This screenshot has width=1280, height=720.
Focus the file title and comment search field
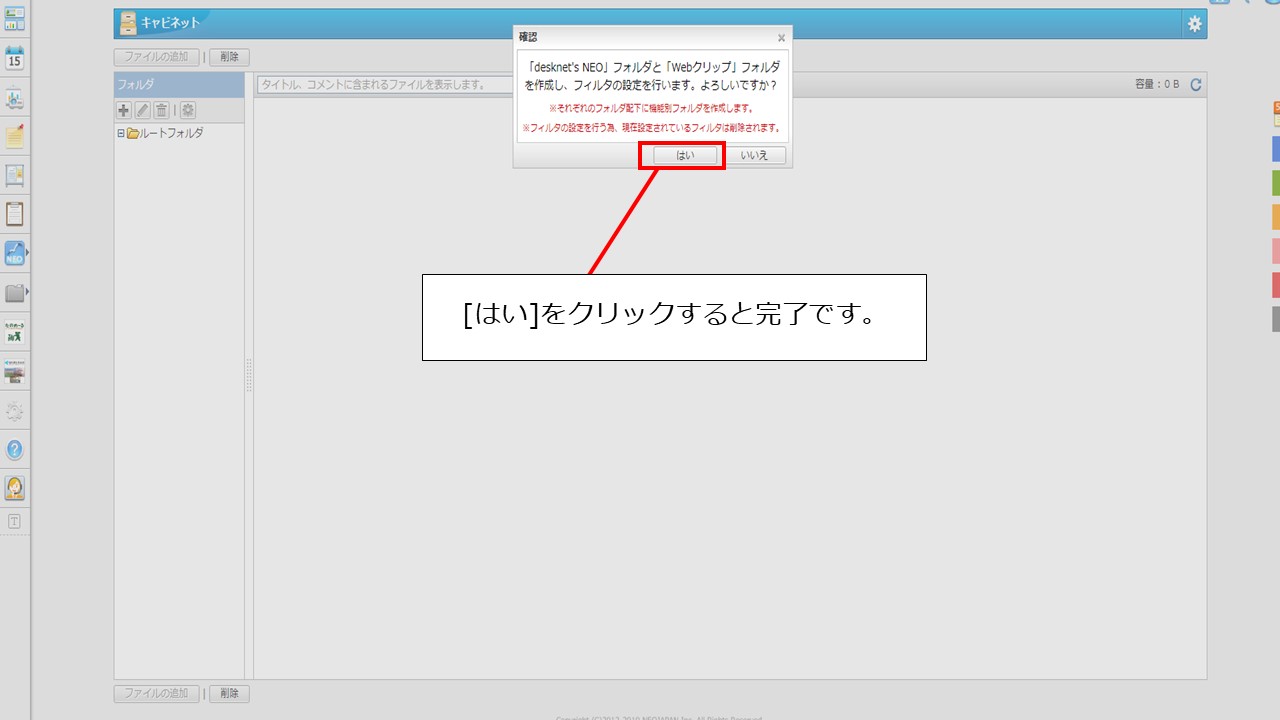(385, 85)
